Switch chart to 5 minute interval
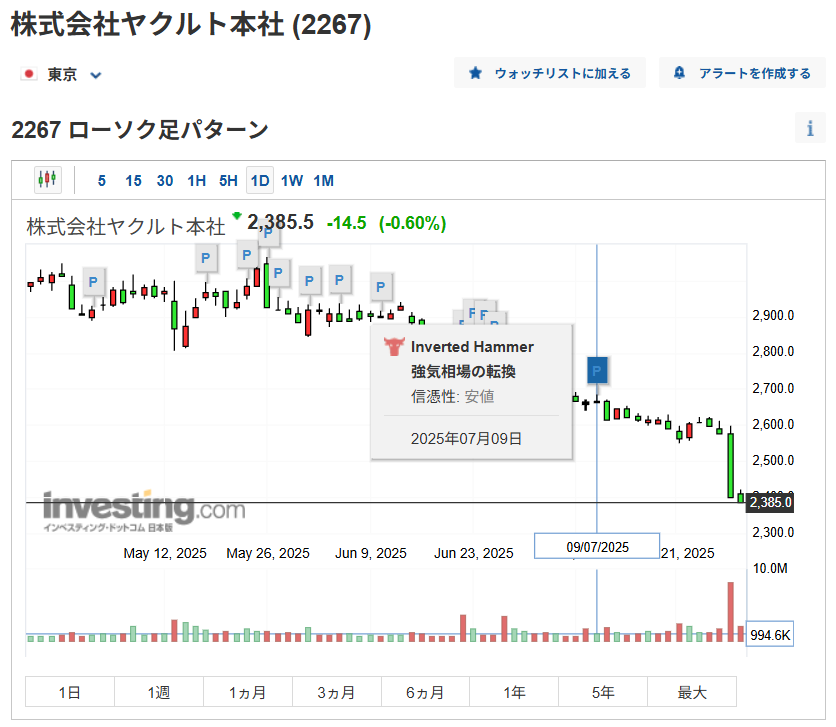Image resolution: width=836 pixels, height=727 pixels. (x=101, y=181)
